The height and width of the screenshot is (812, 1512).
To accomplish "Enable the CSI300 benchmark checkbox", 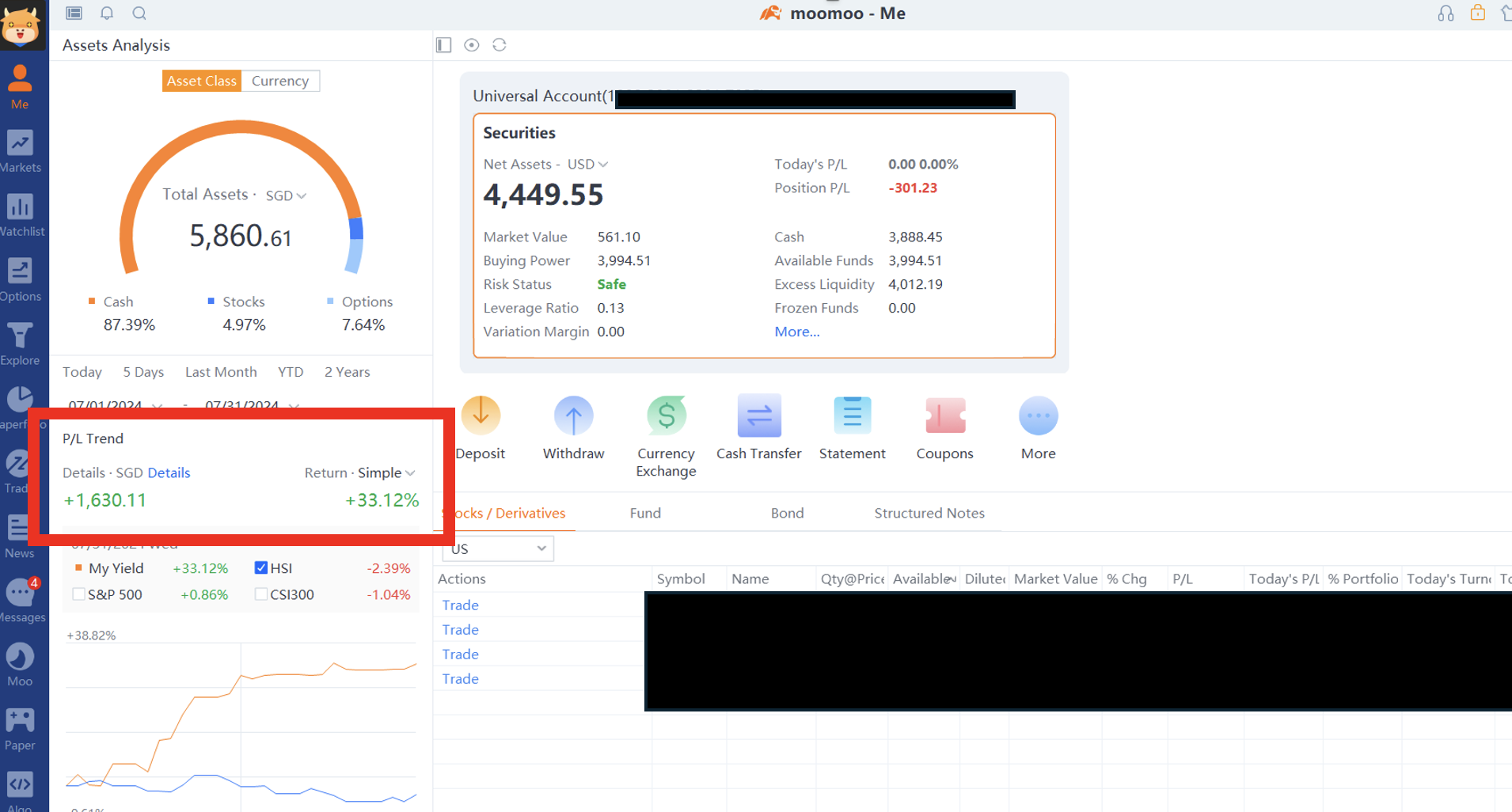I will (x=261, y=594).
